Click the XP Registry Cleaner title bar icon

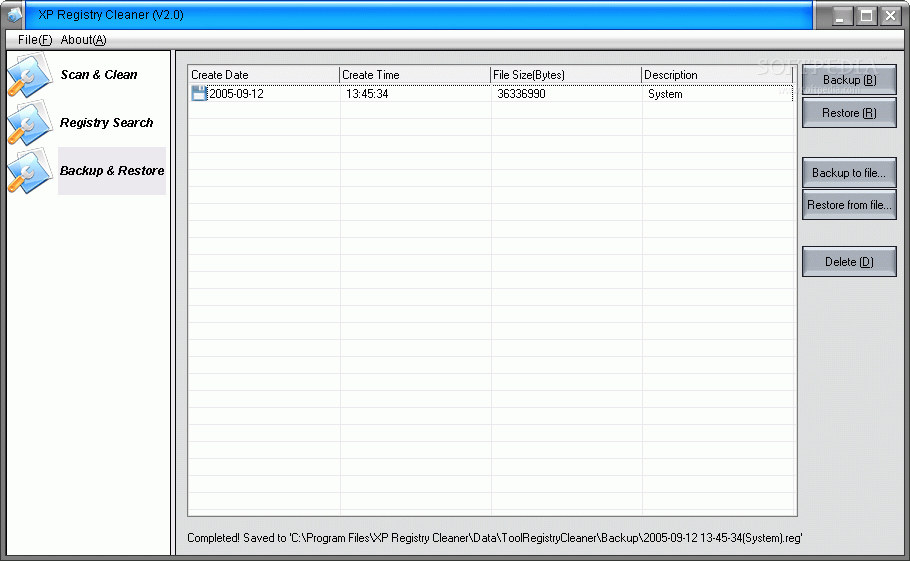coord(14,15)
